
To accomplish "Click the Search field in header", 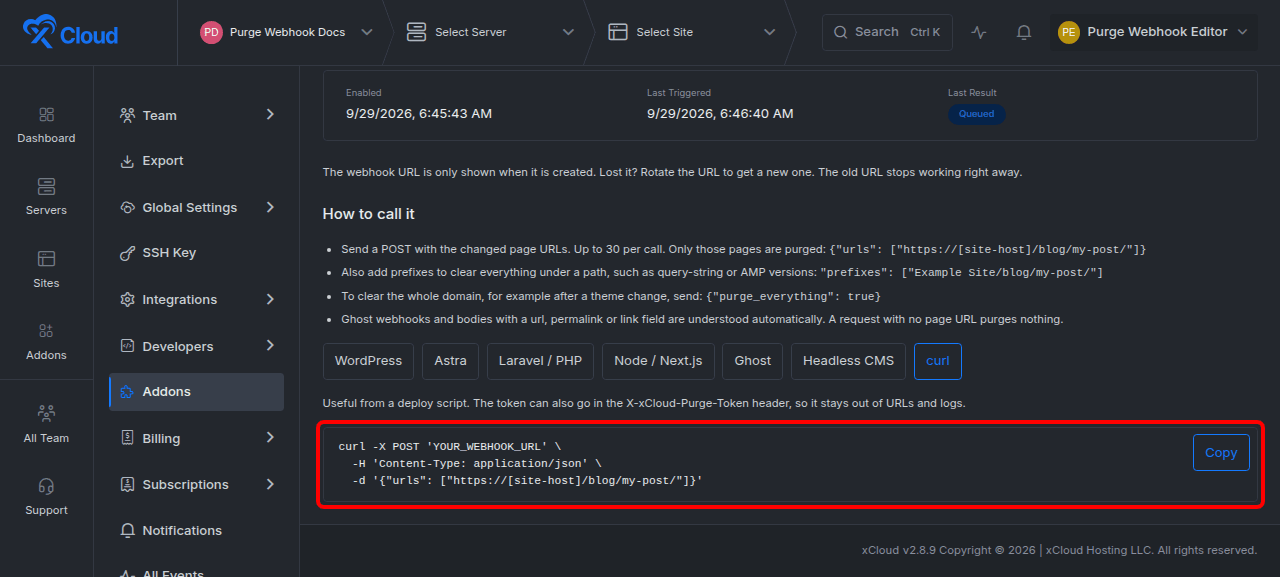I will (x=887, y=32).
